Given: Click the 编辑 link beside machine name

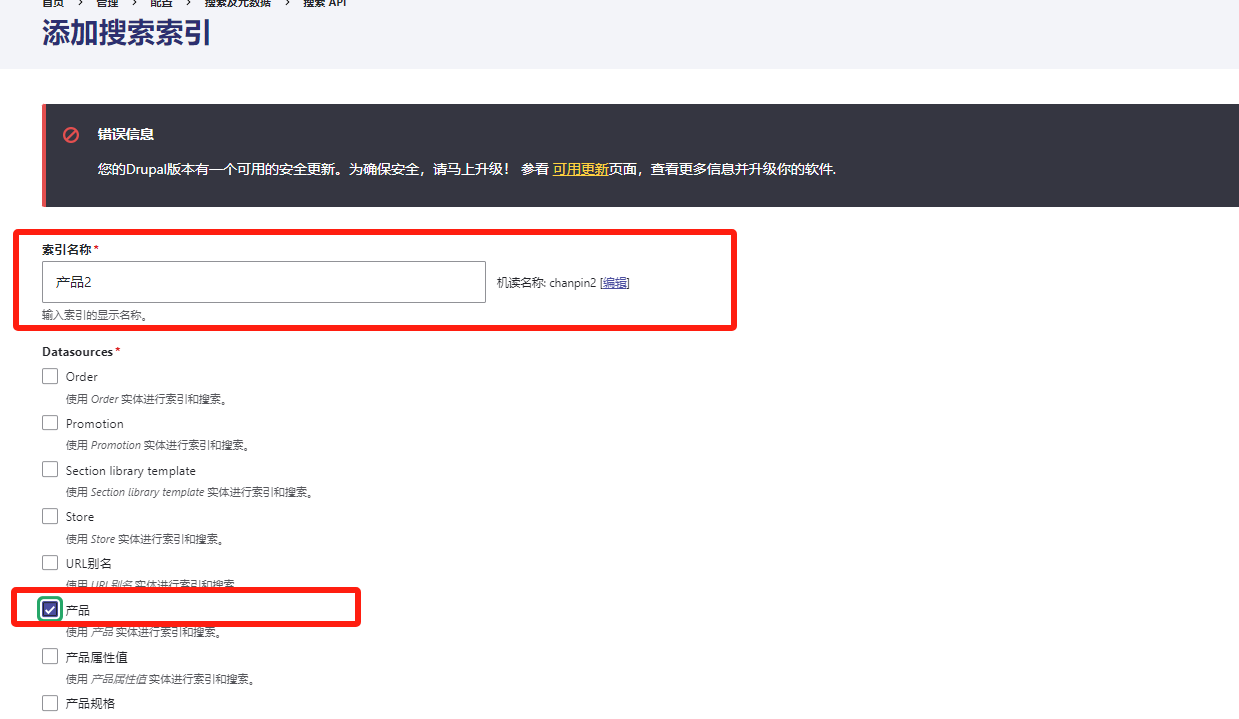Looking at the screenshot, I should pos(616,283).
